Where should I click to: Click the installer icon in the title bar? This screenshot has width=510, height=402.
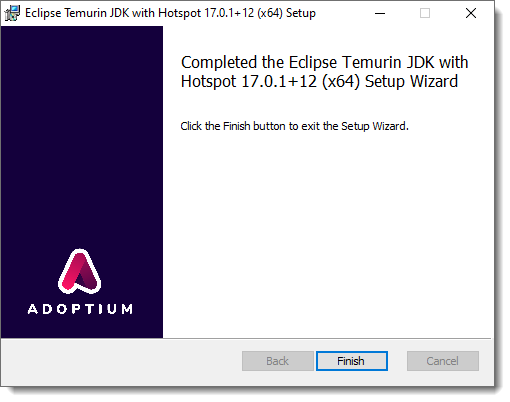(x=12, y=13)
